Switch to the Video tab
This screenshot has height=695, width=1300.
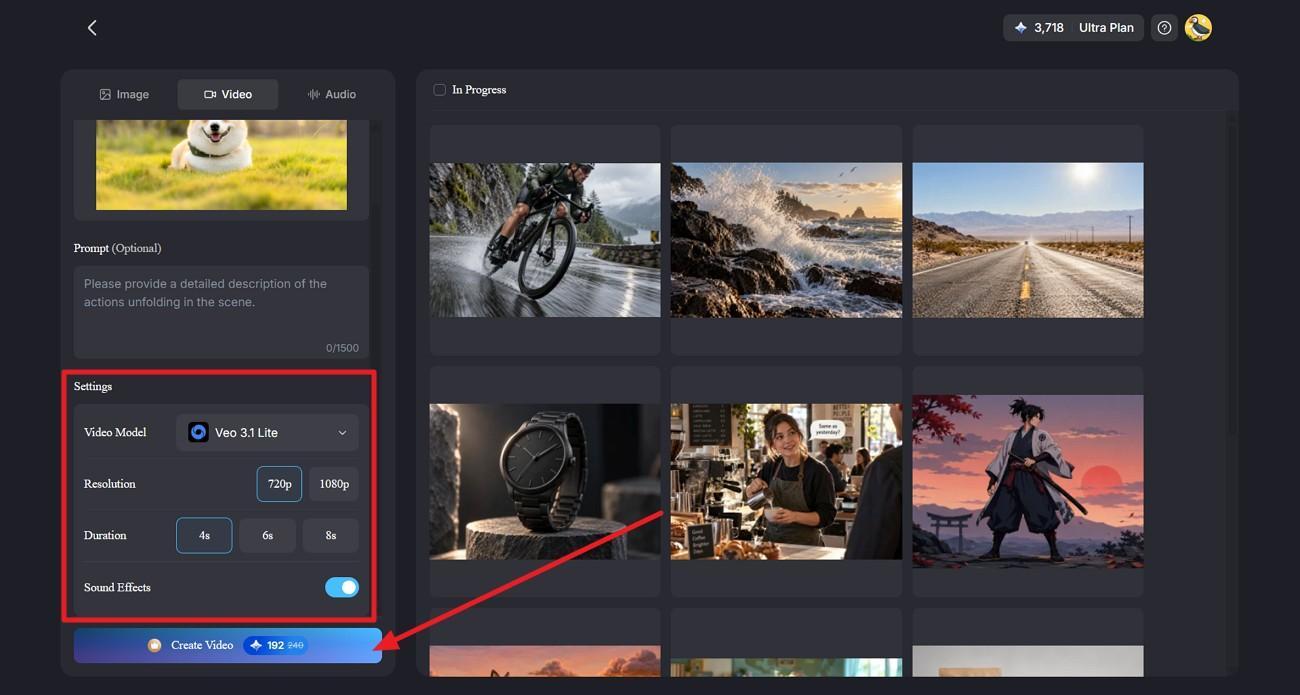point(228,94)
